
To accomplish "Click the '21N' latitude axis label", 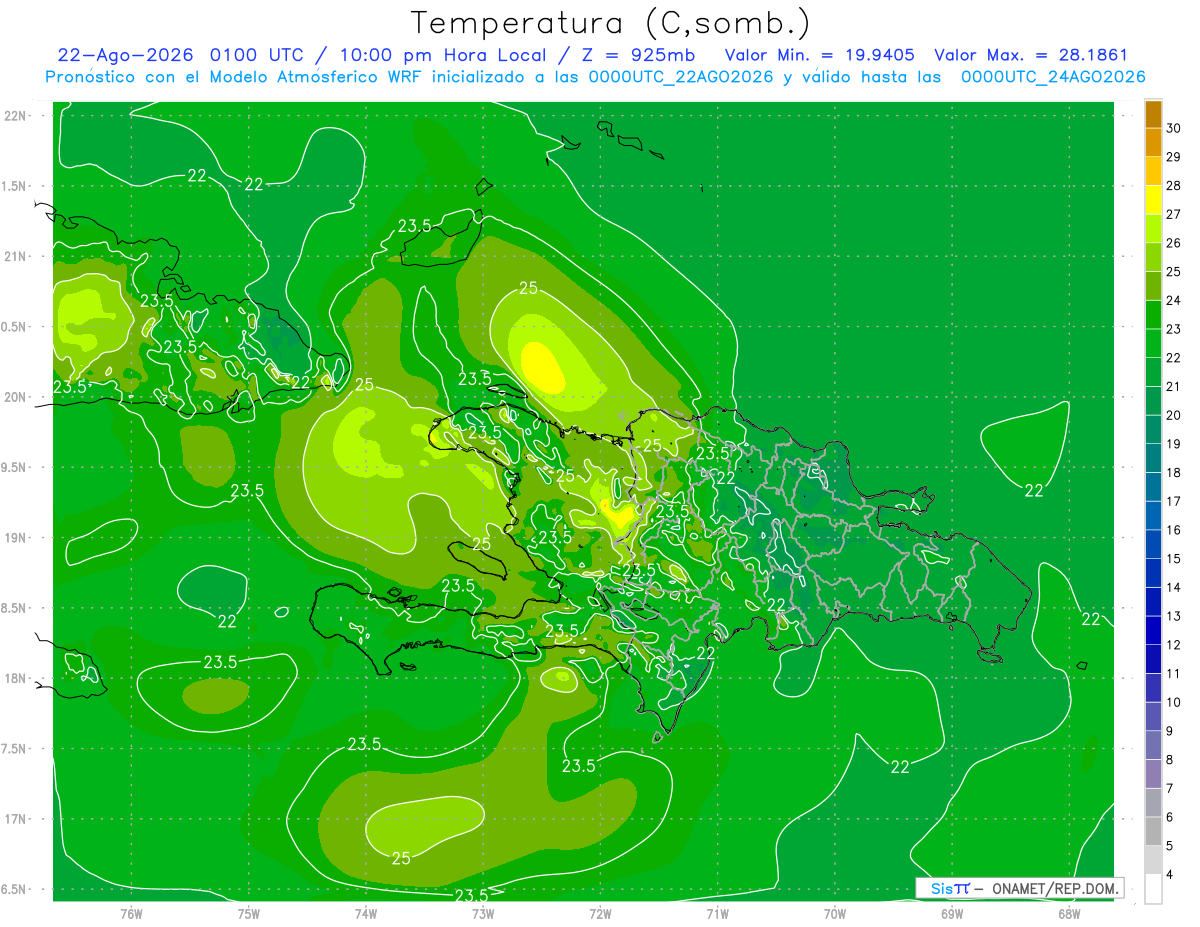I will (15, 256).
